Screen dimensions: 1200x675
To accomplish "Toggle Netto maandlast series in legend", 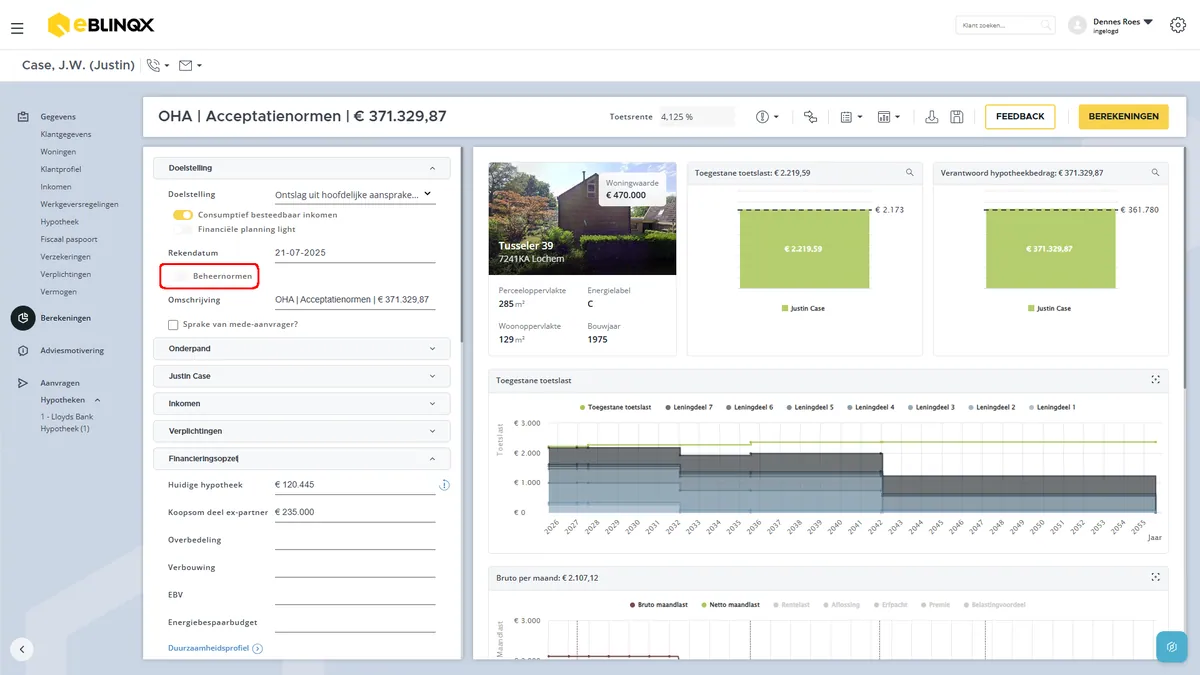I will (732, 605).
